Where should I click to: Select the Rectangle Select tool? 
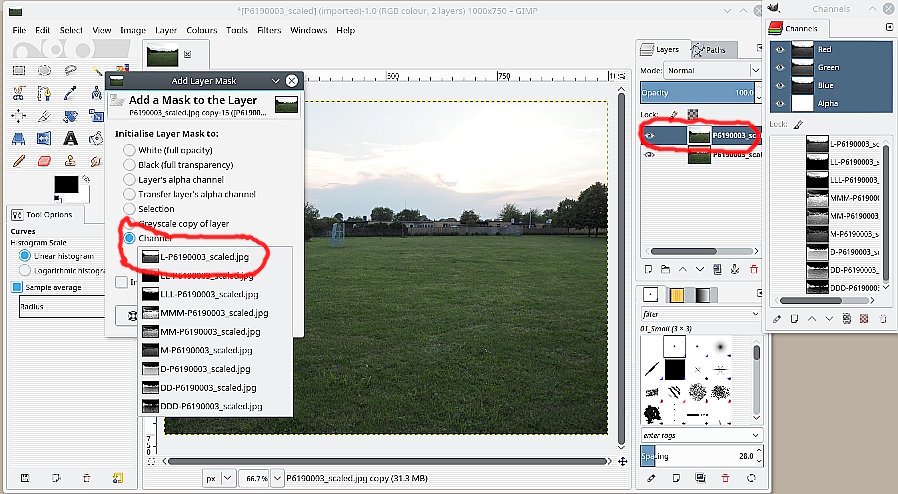[x=18, y=70]
